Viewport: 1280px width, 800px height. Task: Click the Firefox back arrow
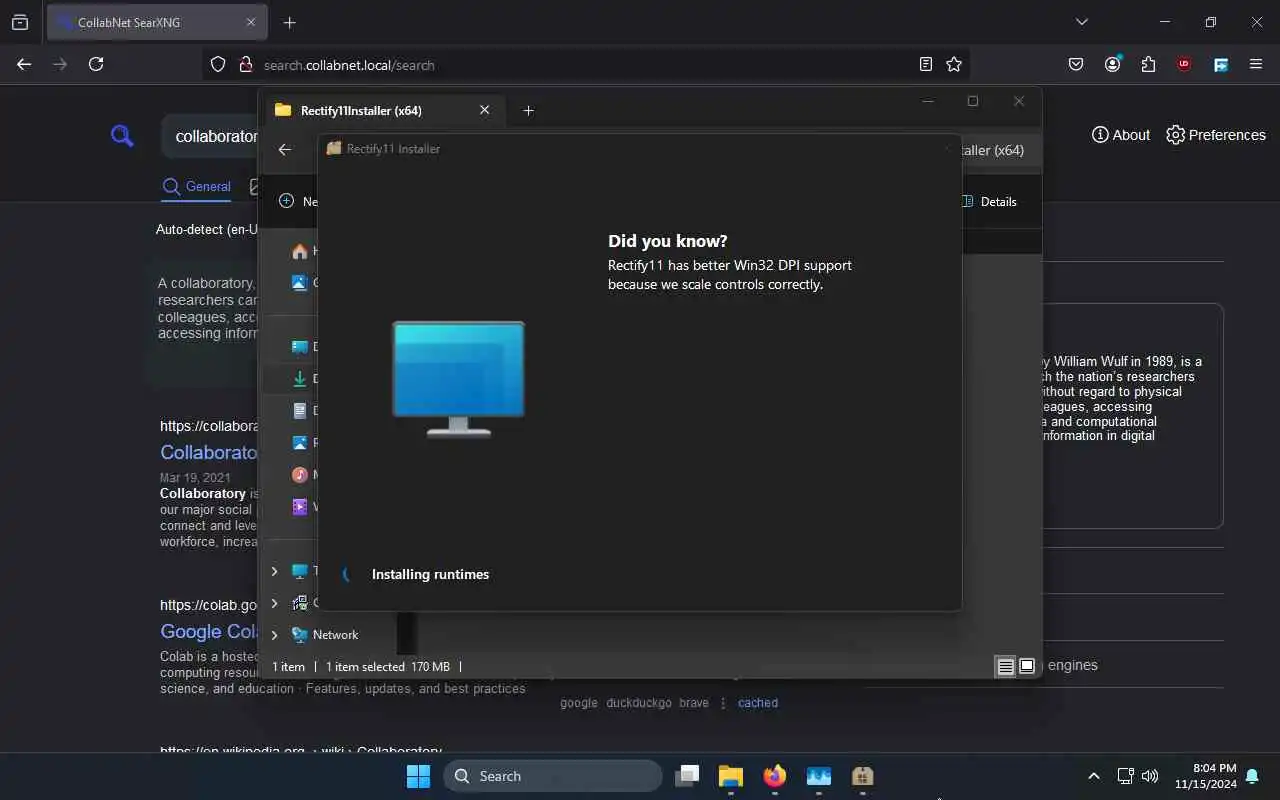(x=24, y=64)
